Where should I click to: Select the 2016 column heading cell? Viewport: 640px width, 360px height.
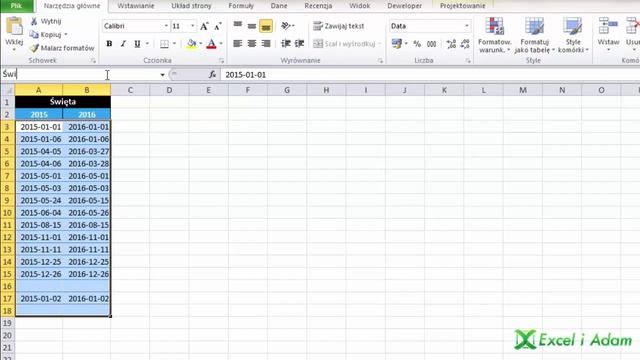87,114
